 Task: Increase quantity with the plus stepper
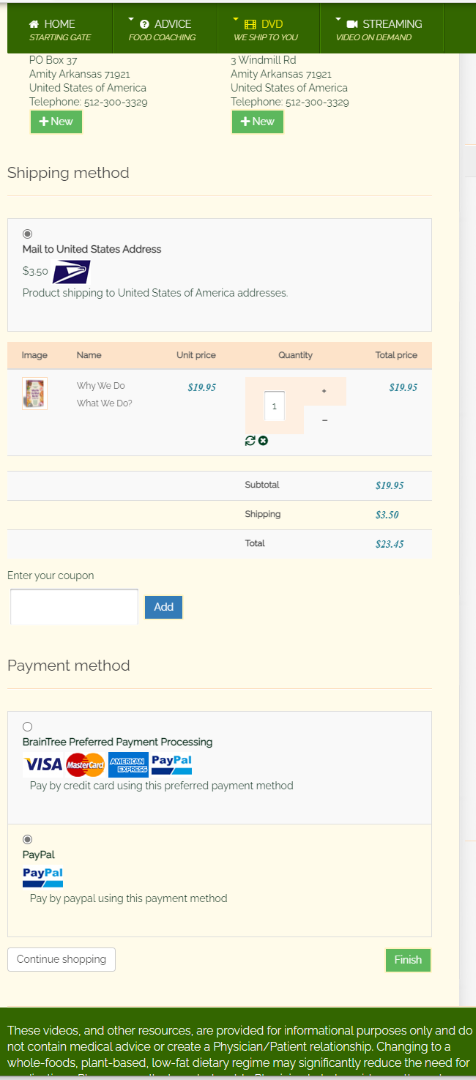click(324, 391)
